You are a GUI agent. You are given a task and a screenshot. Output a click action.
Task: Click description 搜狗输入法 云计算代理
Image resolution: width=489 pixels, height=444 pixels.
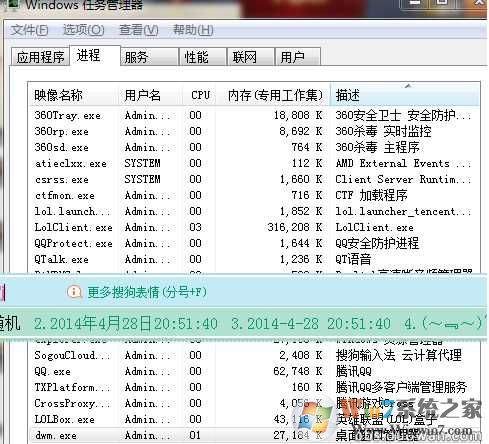coord(399,355)
